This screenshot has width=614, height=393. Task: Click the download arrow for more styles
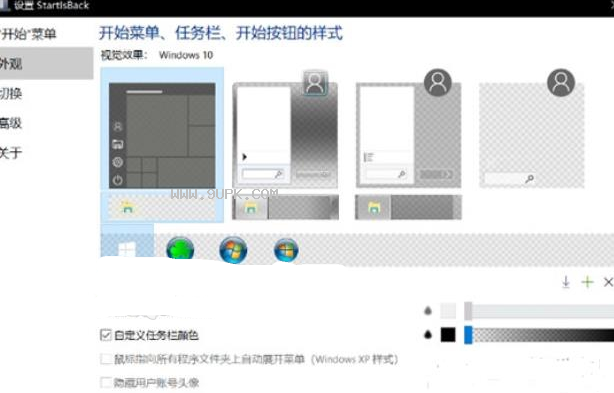pyautogui.click(x=566, y=282)
